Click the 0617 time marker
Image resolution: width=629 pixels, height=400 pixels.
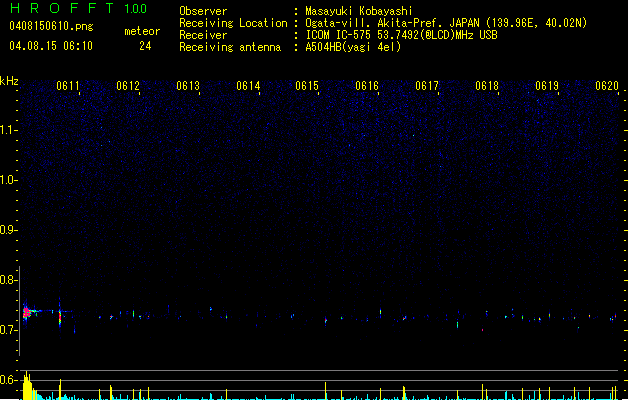point(427,86)
